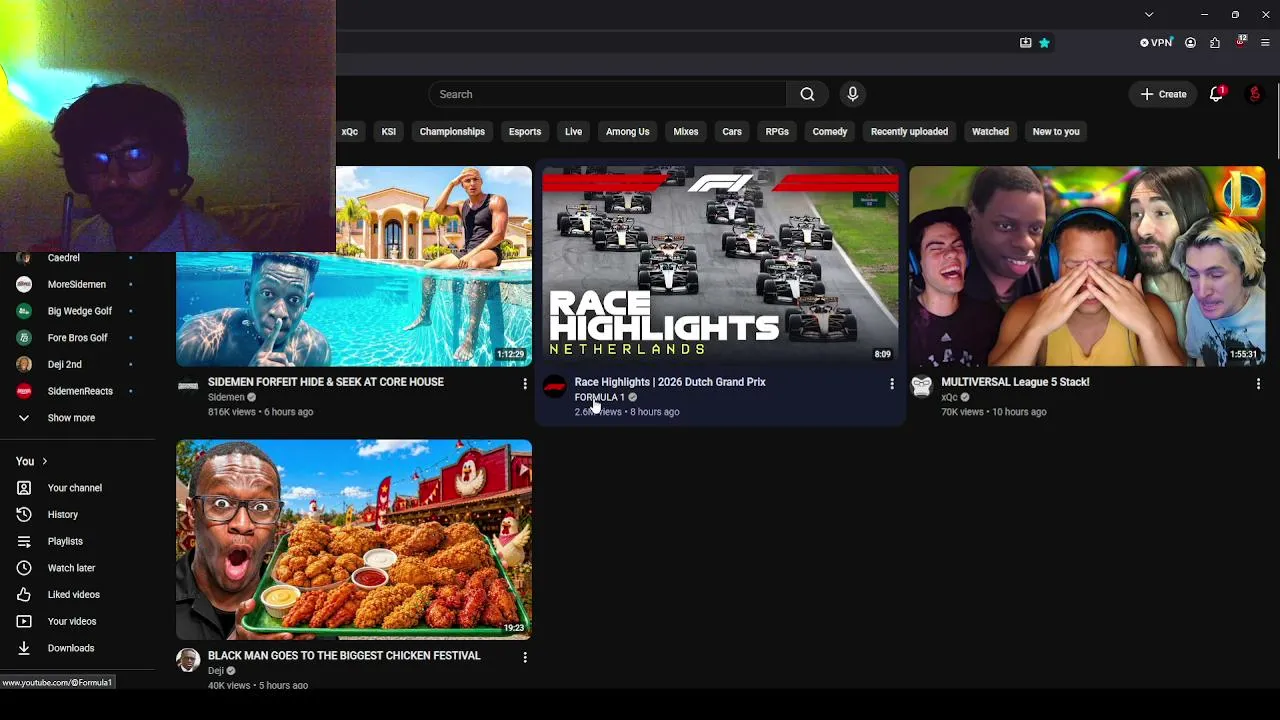
Task: Select the New to you filter chip
Action: 1056,132
